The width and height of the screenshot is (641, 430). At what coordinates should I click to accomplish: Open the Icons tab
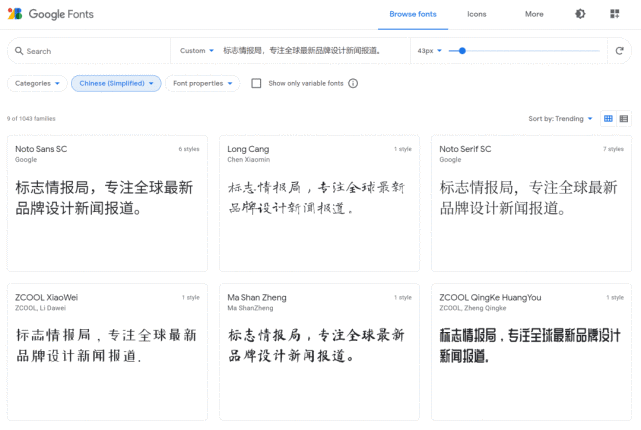click(477, 14)
